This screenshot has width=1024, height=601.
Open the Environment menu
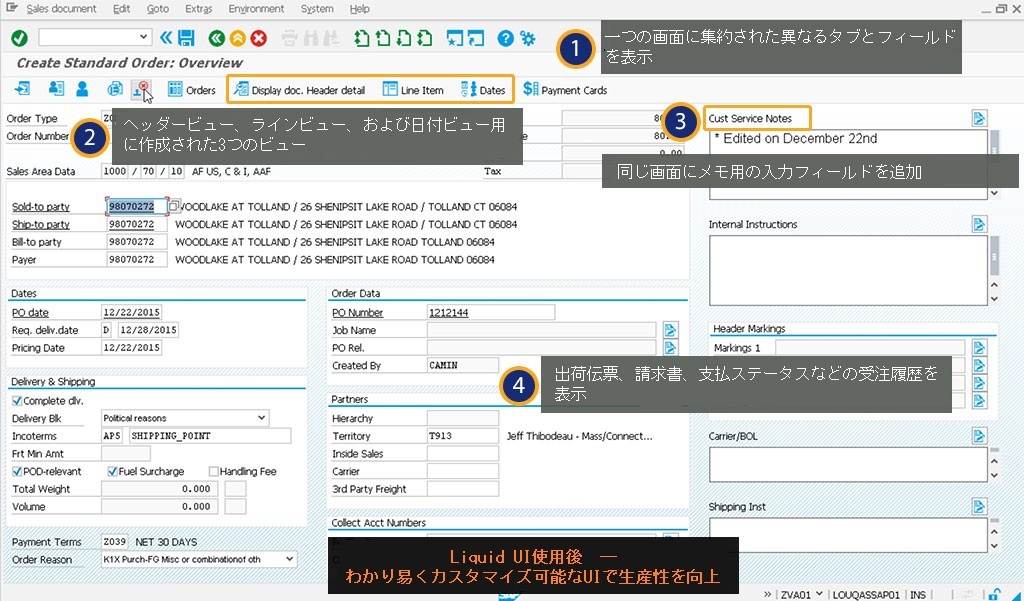256,9
